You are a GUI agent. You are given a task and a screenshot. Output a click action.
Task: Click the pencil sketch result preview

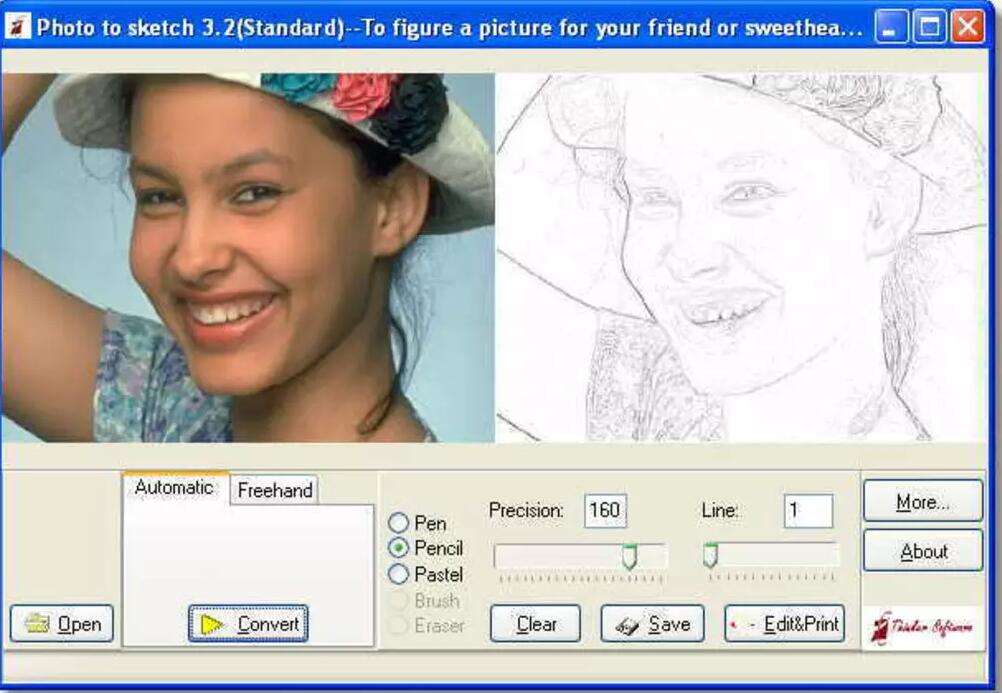[x=740, y=258]
